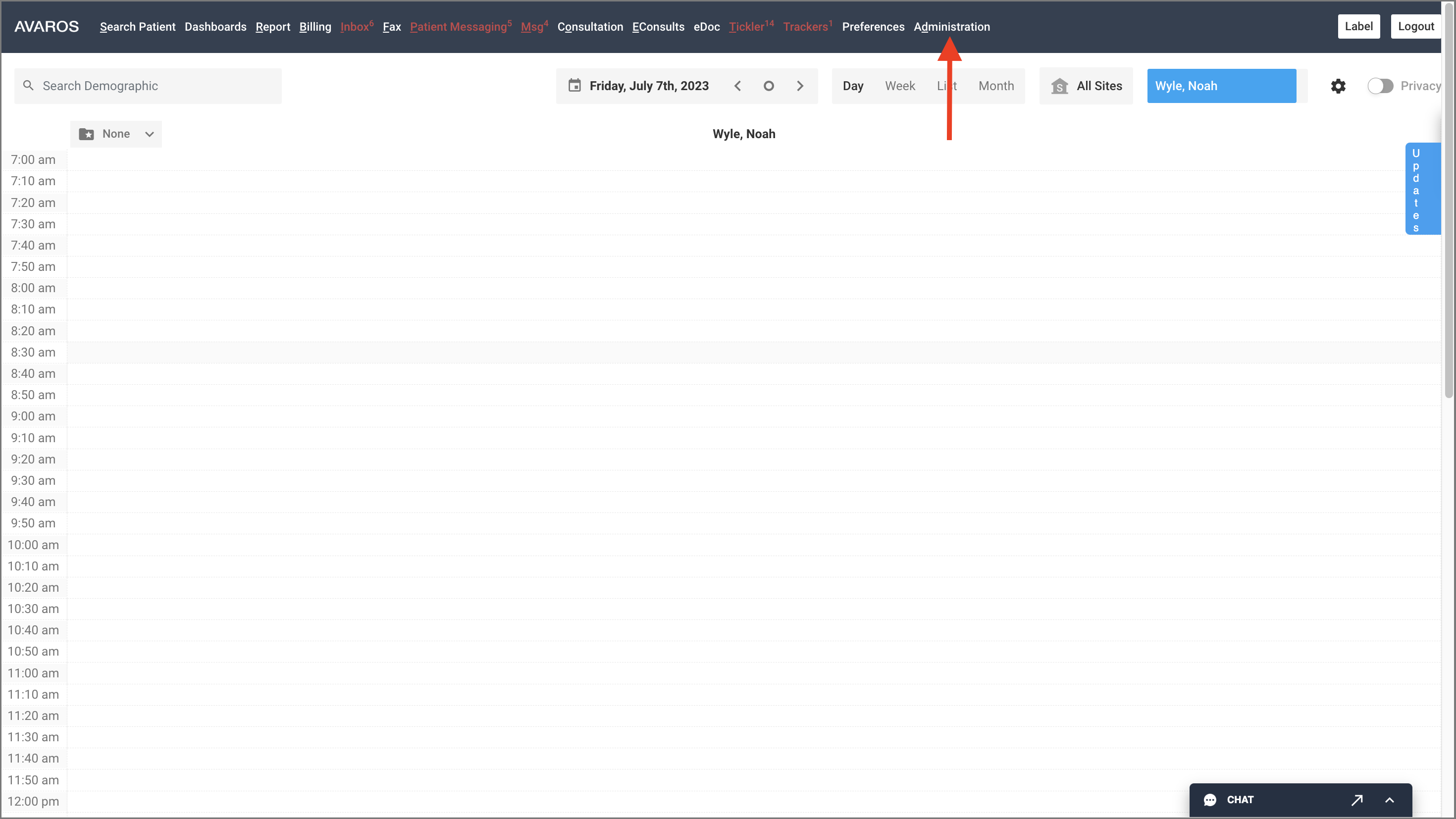
Task: Open Search Patient menu
Action: pos(137,27)
